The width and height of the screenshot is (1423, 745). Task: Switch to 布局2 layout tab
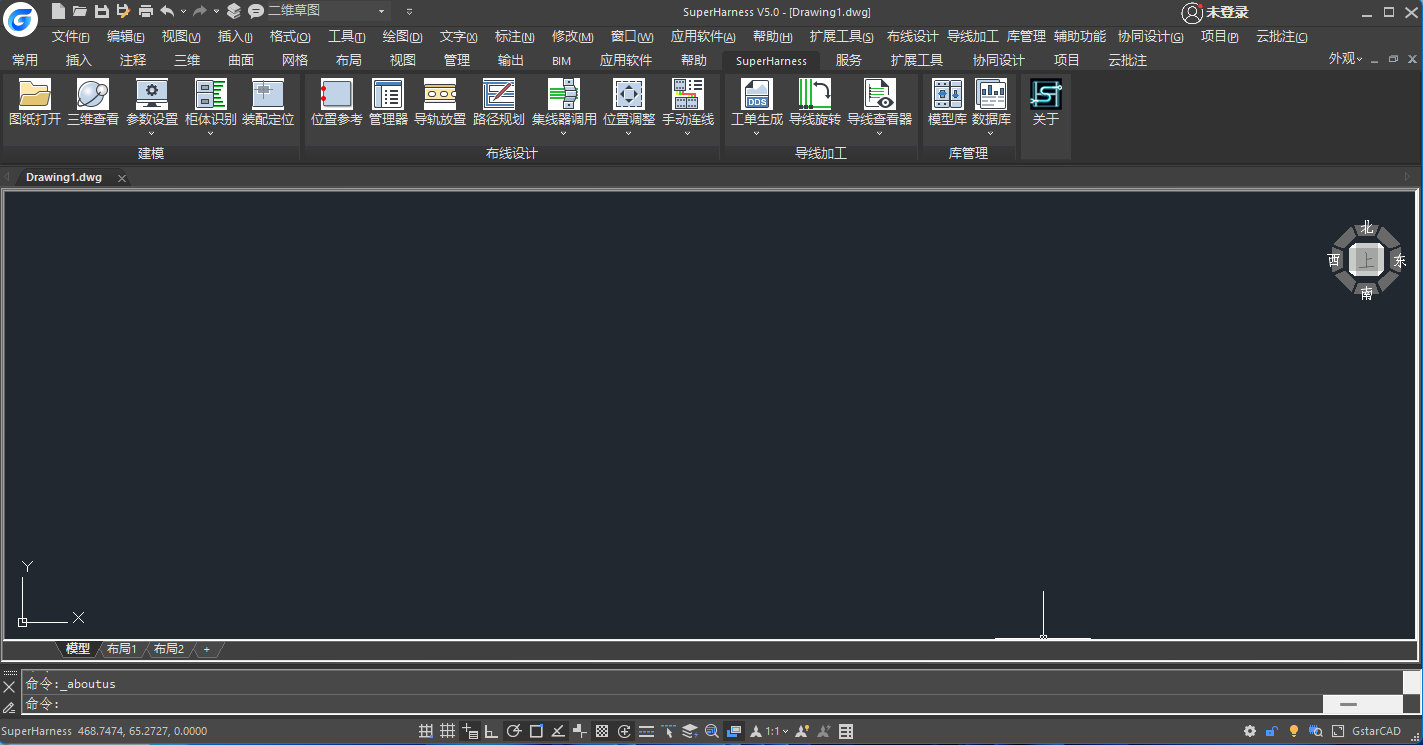(x=168, y=649)
